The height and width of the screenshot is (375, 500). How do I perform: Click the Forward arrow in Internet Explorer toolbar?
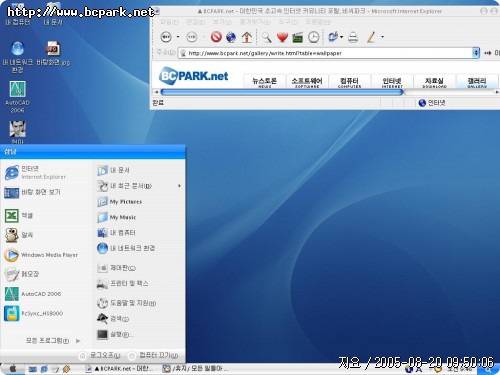[192, 37]
